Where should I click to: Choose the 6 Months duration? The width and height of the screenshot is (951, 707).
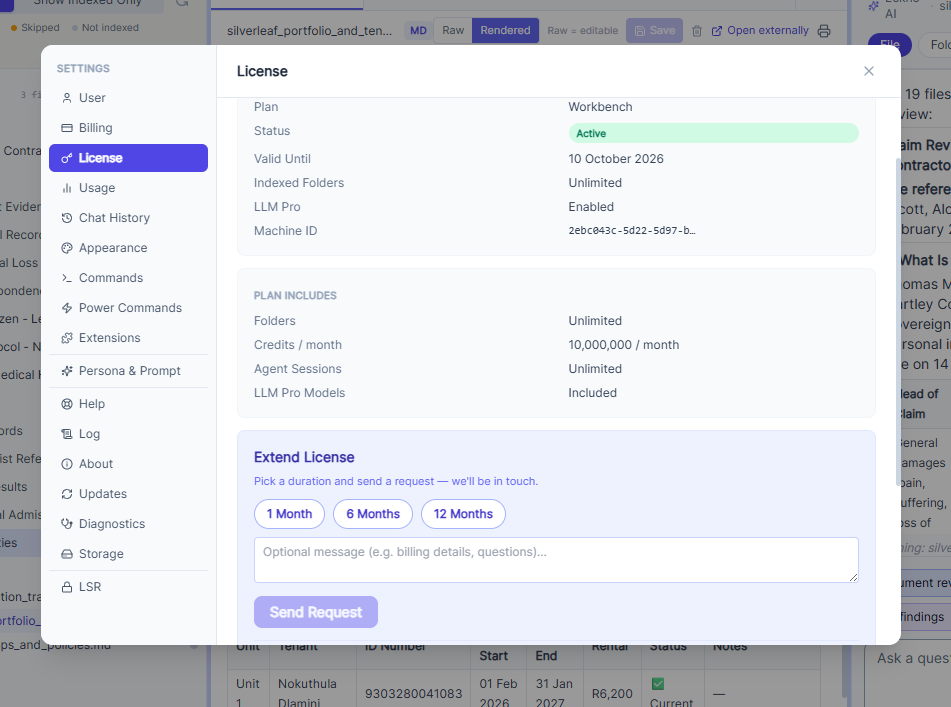[x=373, y=514]
